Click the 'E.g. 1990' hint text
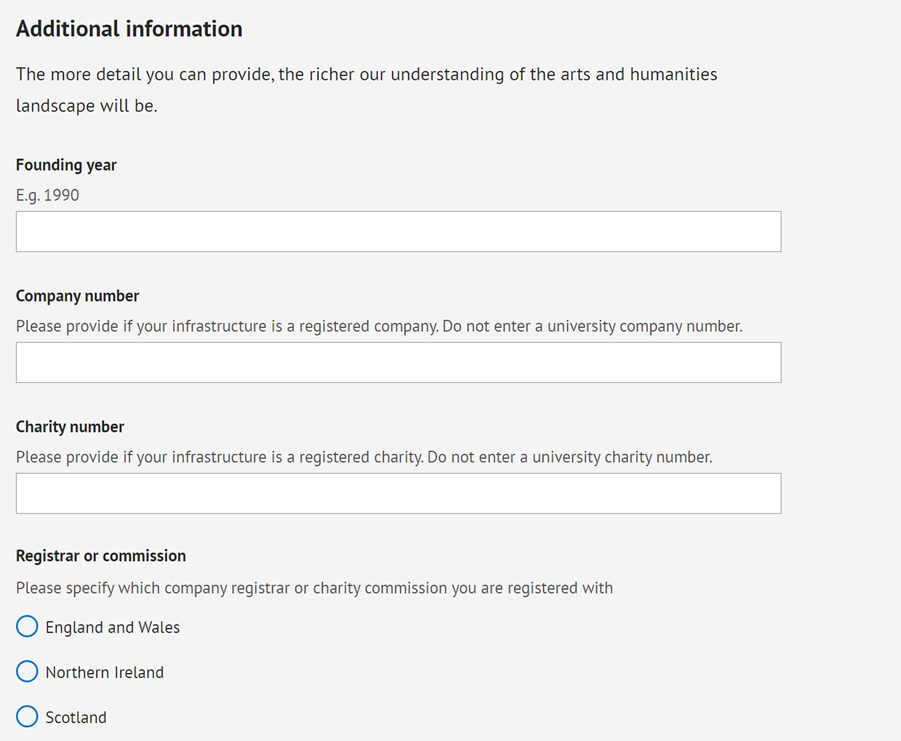Screen dimensions: 901x741 [x=48, y=195]
